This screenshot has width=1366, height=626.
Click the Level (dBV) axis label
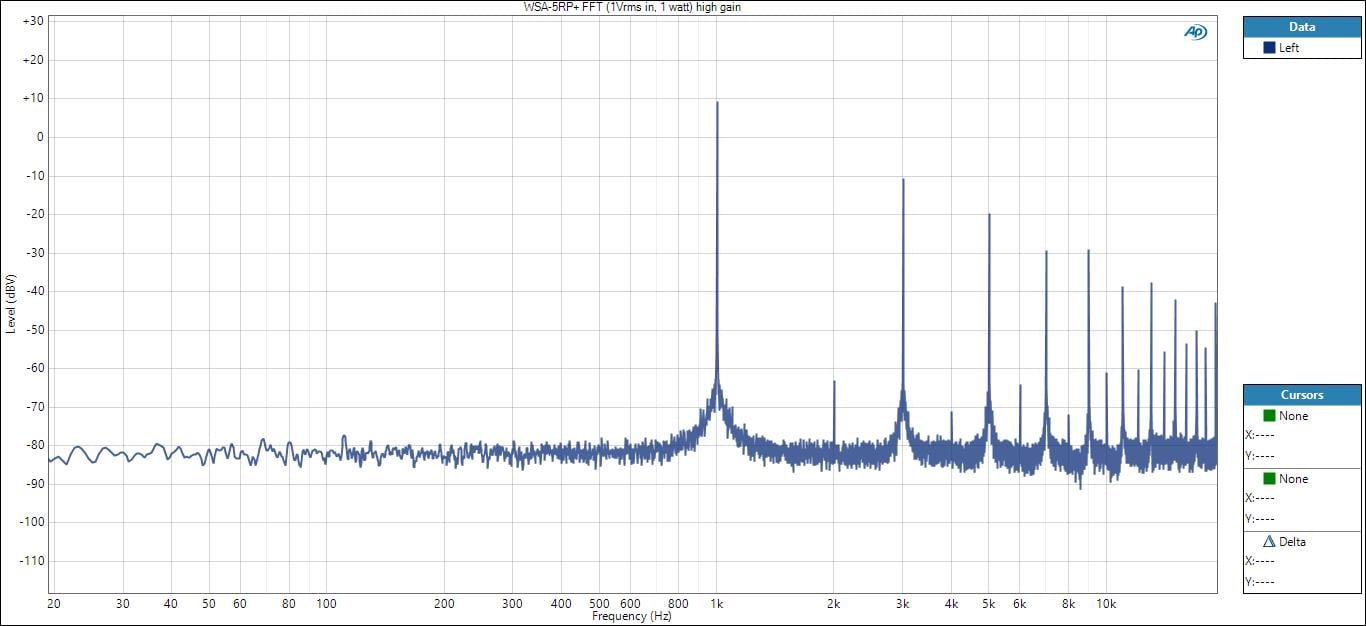(11, 303)
